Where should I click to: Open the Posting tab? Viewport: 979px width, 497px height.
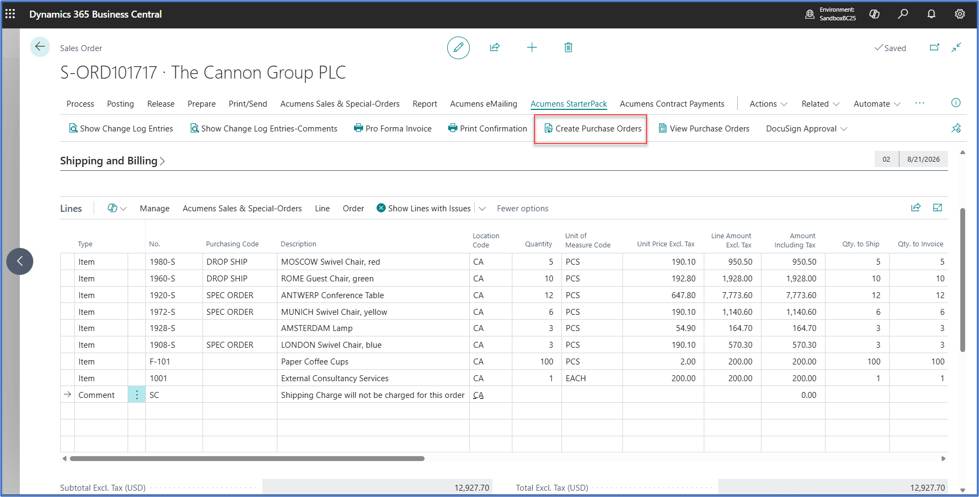tap(121, 104)
